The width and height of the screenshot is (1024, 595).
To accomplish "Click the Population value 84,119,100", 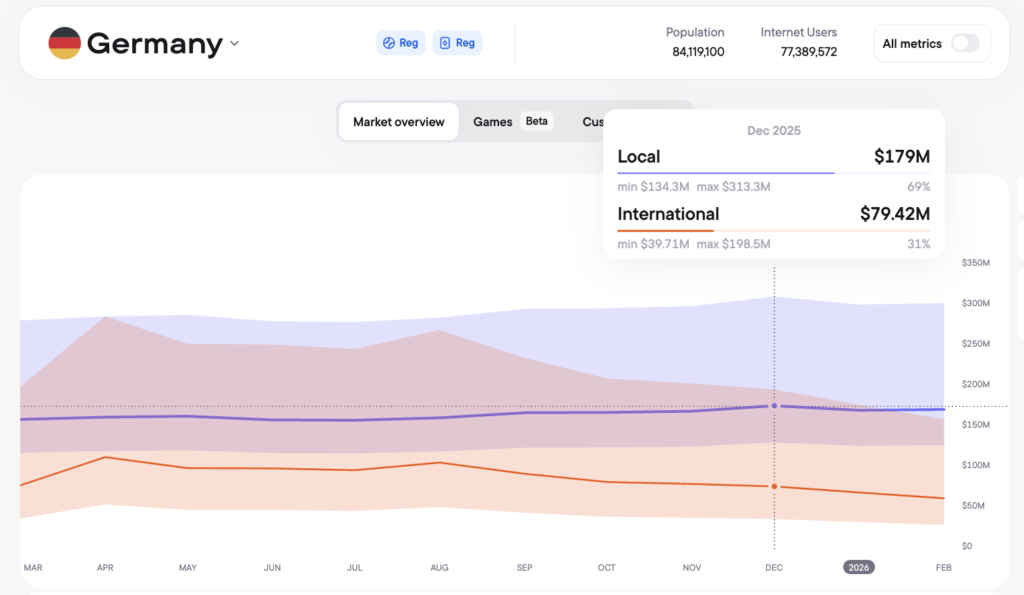I will 698,52.
